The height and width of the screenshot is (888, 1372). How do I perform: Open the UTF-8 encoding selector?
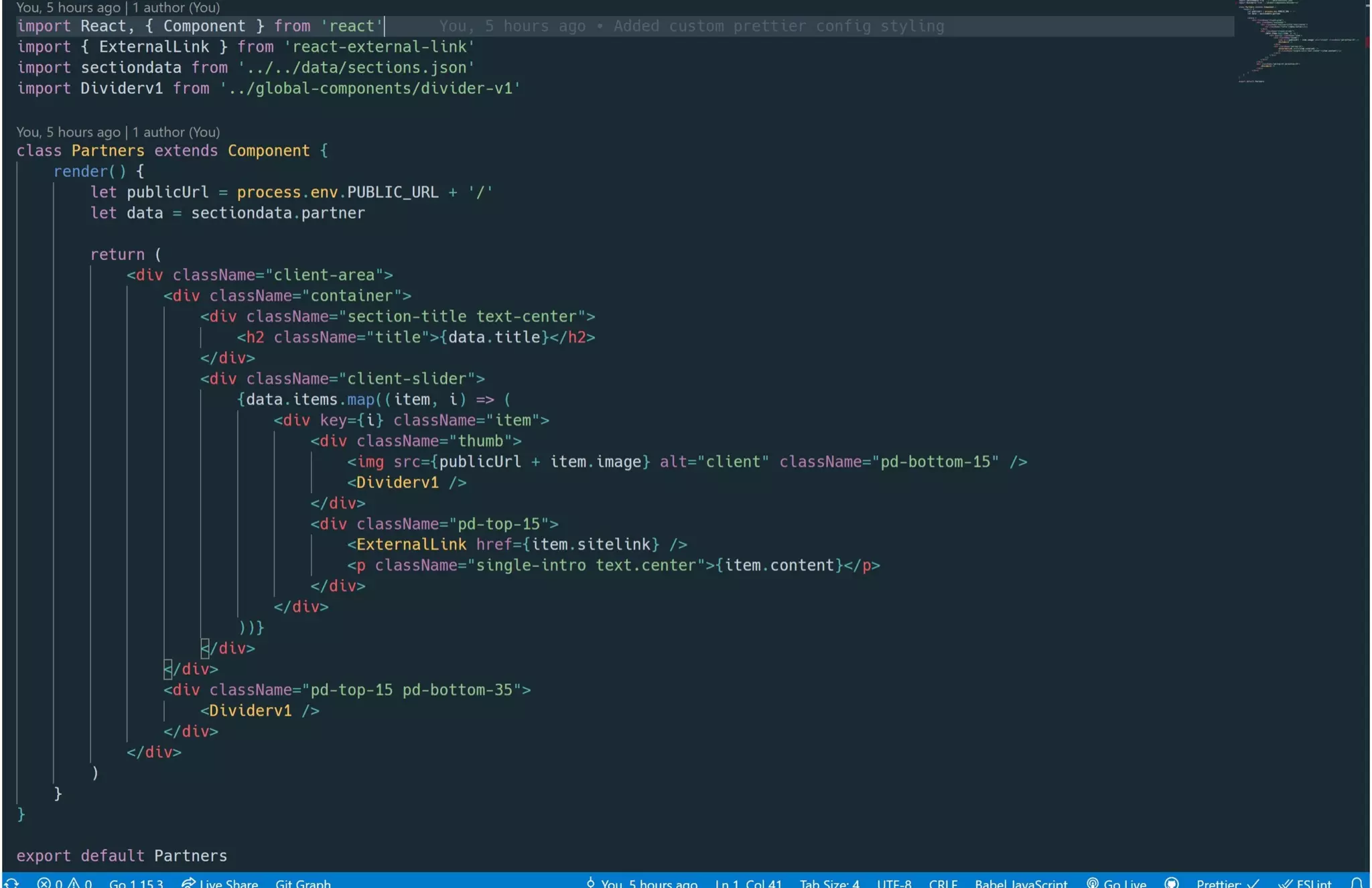tap(894, 883)
